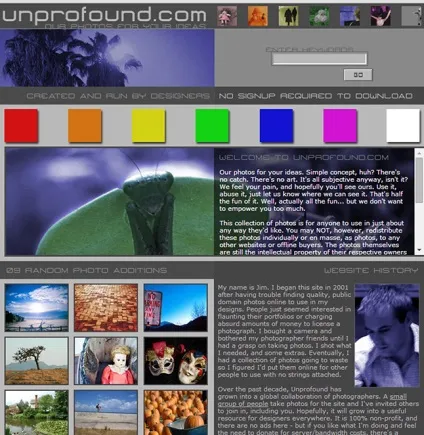Open the unprofound.com logo
This screenshot has height=435, width=424.
coord(104,16)
